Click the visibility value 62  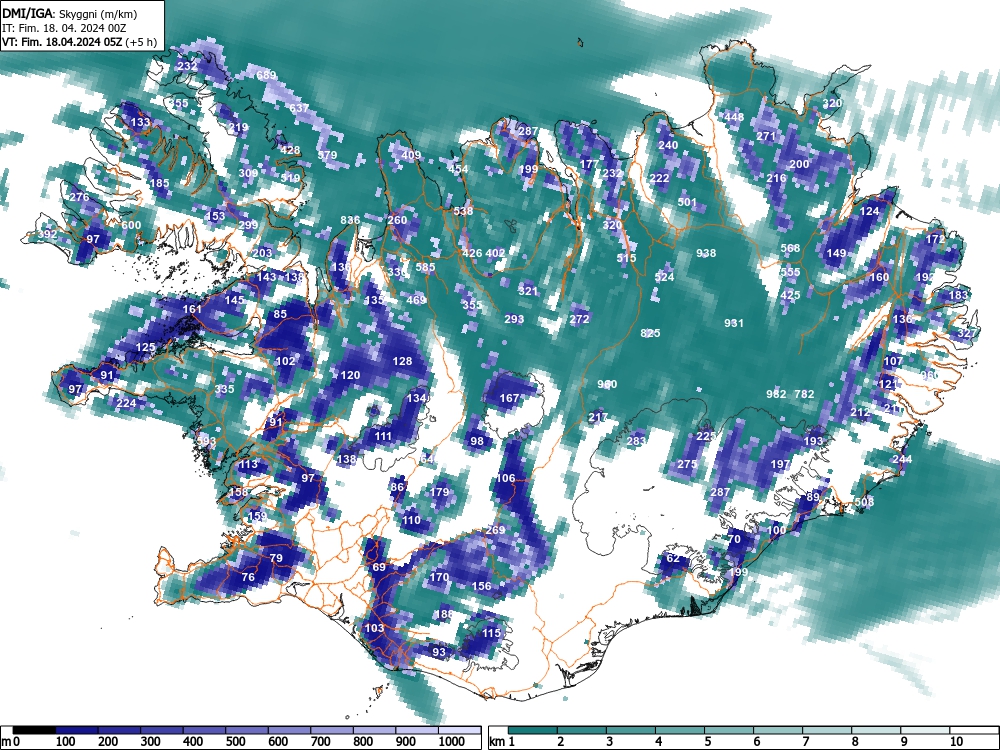click(673, 558)
